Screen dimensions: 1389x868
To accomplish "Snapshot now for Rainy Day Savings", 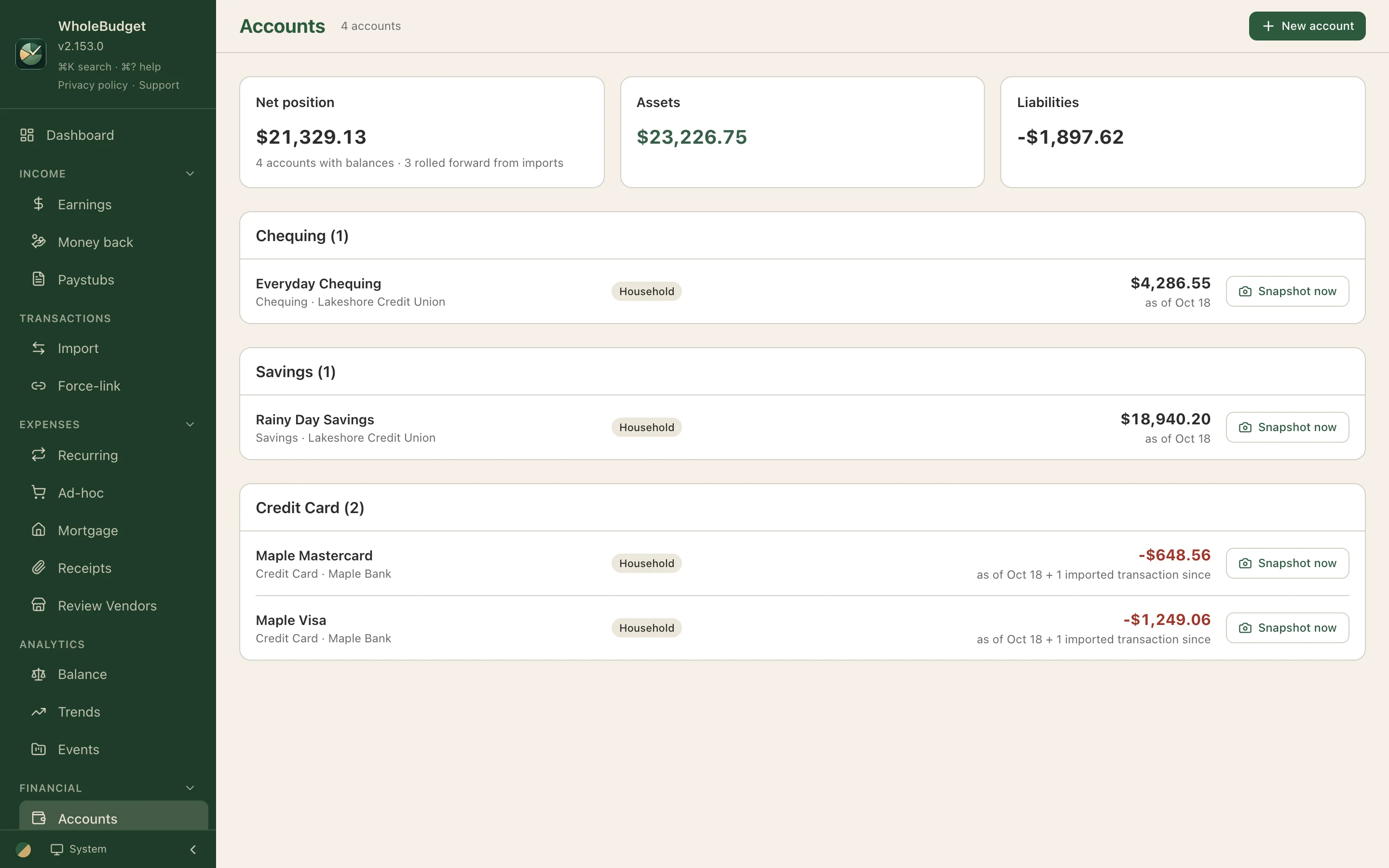I will point(1287,427).
